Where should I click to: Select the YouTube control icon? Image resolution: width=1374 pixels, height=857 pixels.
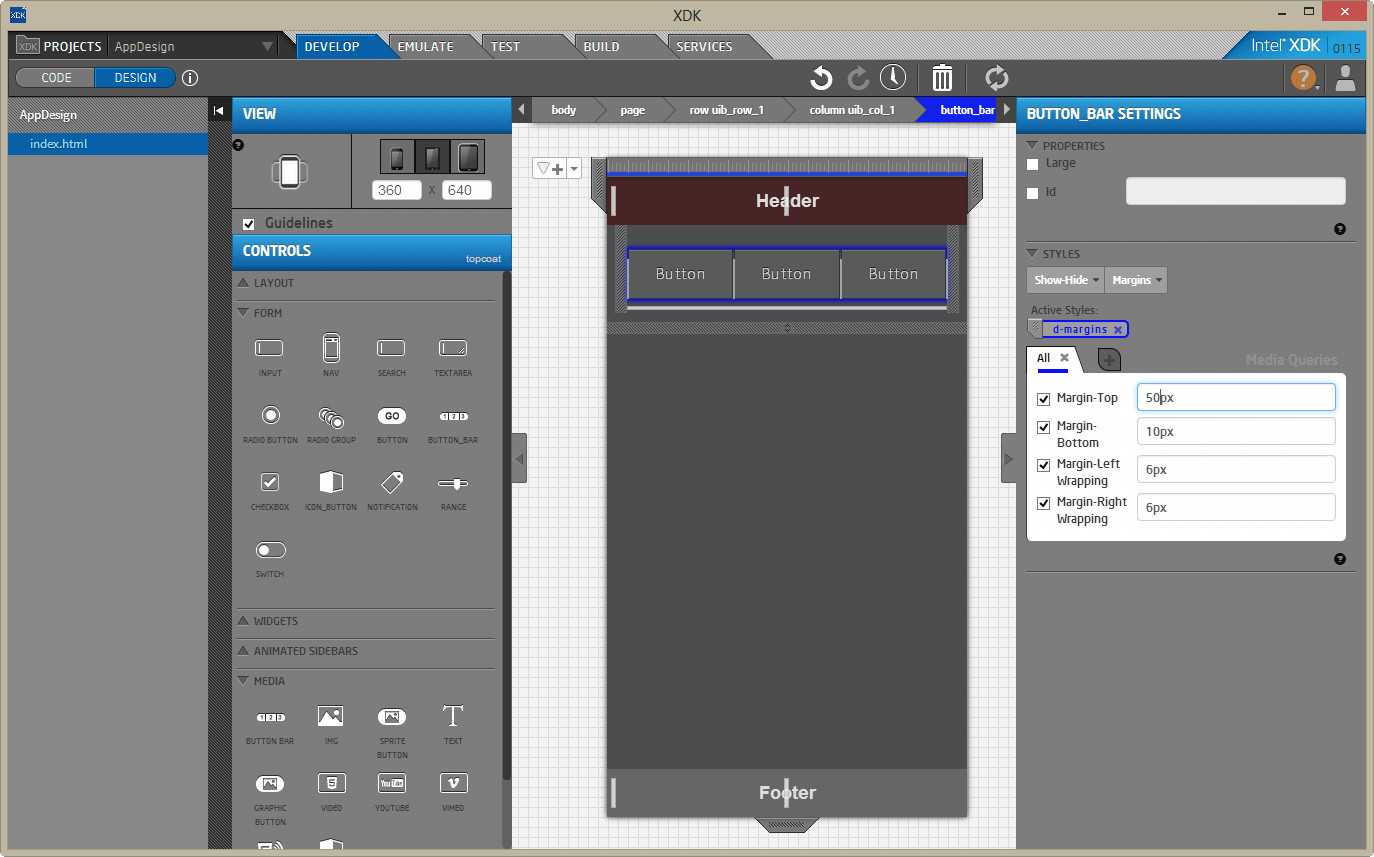tap(392, 783)
